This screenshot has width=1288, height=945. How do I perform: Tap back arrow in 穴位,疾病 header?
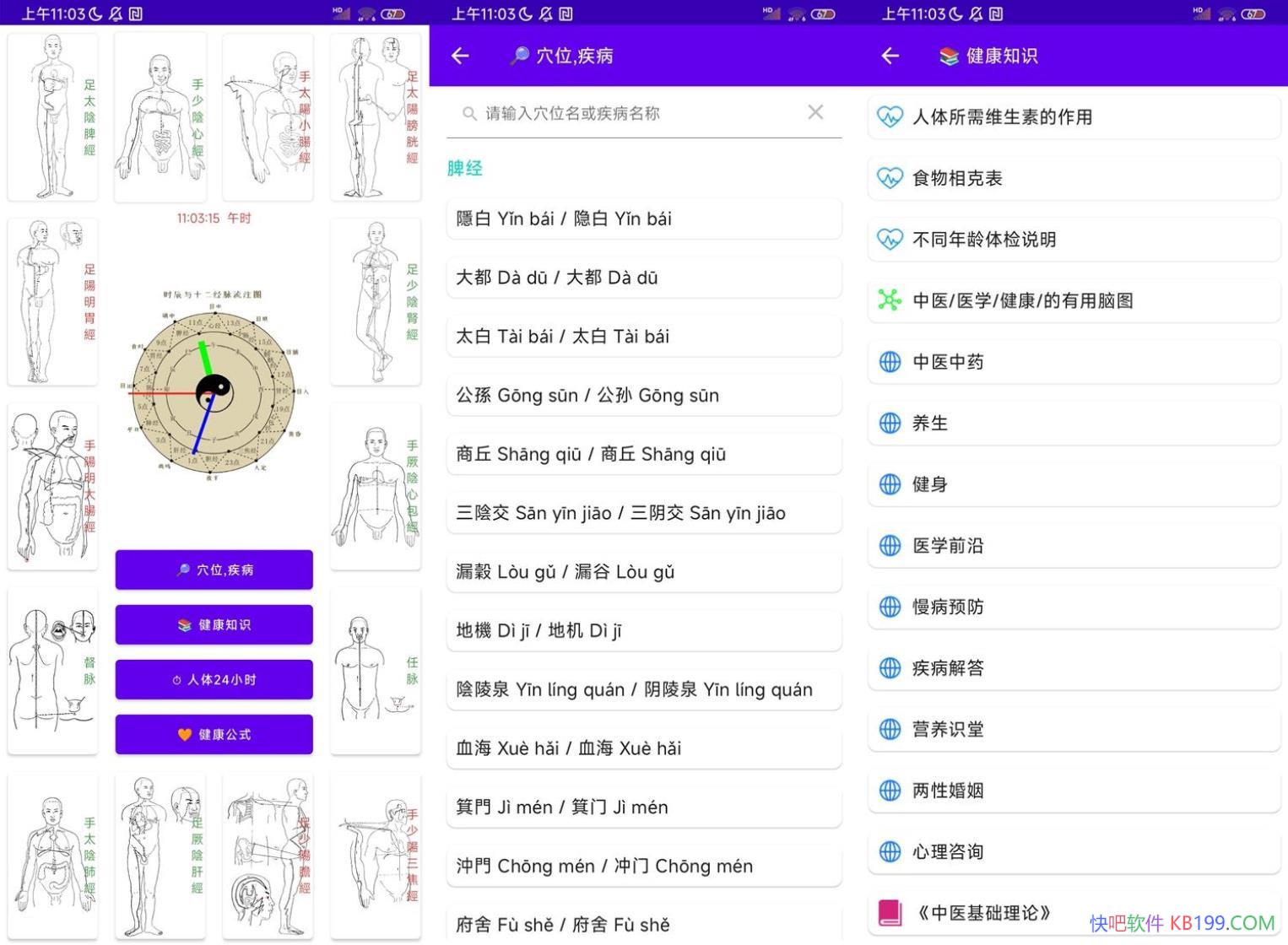point(460,56)
